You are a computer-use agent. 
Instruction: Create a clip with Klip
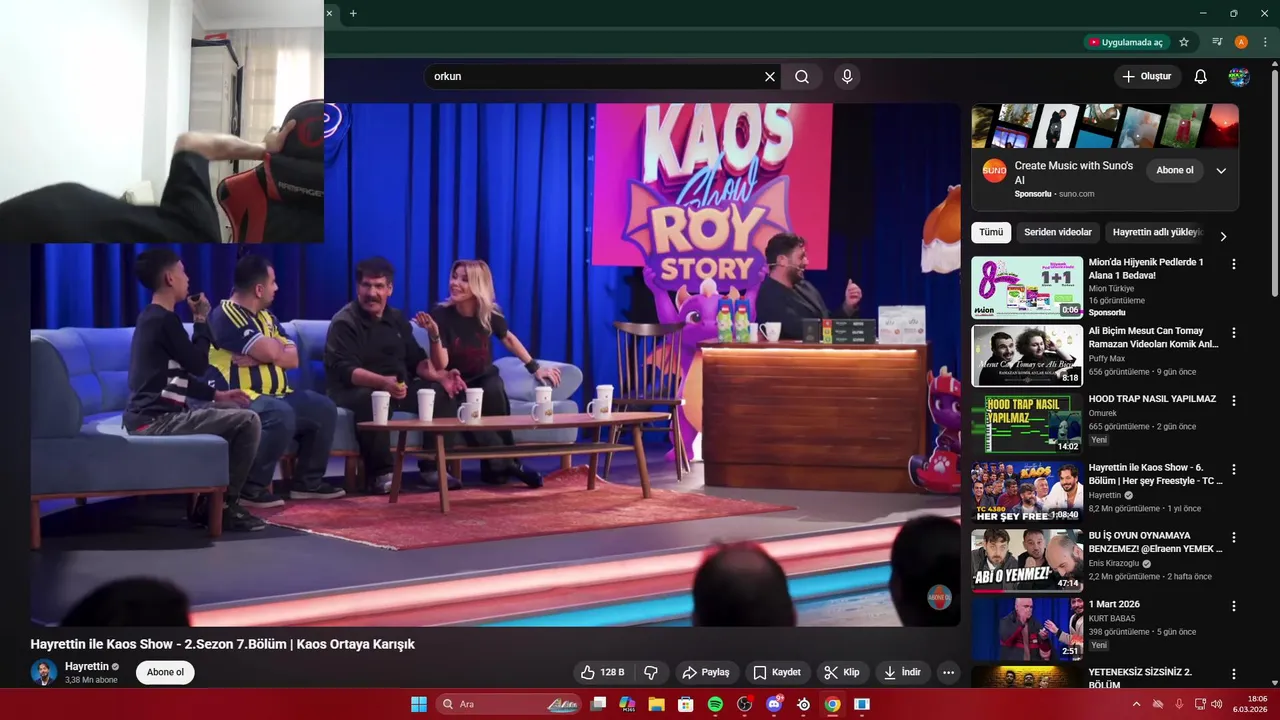tap(842, 672)
